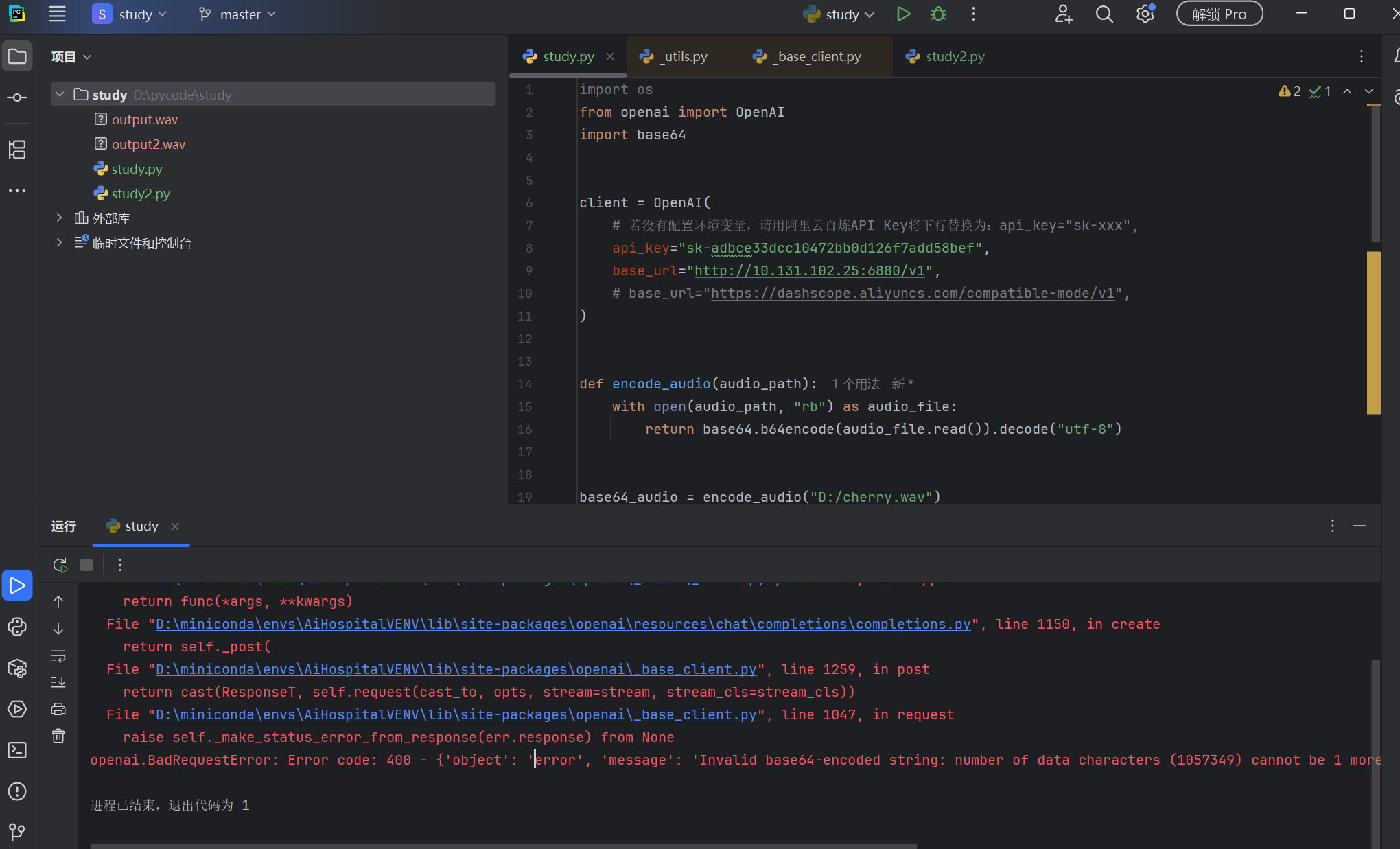Close the study.py editor tab
Screen dimensions: 1400x849
pyautogui.click(x=610, y=56)
